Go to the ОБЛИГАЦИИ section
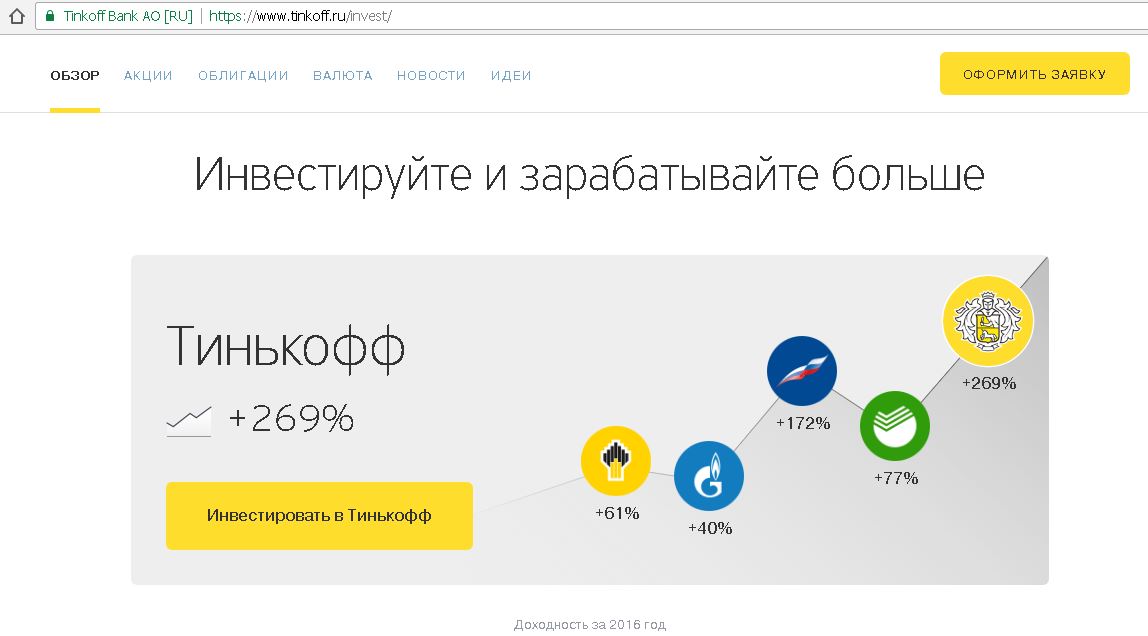Image resolution: width=1148 pixels, height=636 pixels. (243, 75)
